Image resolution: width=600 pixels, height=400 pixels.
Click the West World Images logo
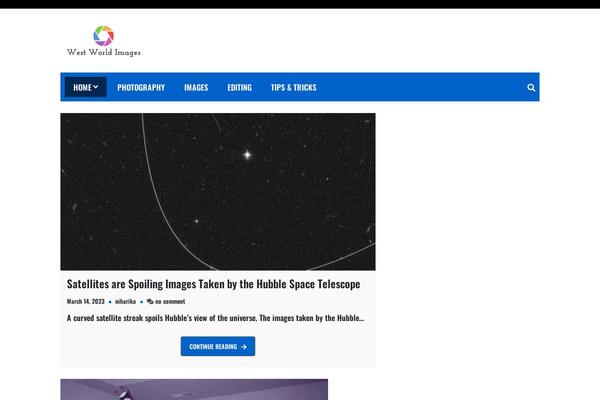tap(104, 41)
